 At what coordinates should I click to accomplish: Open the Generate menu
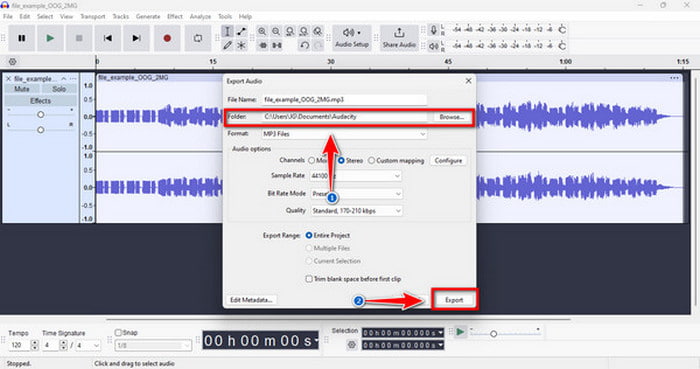(148, 17)
